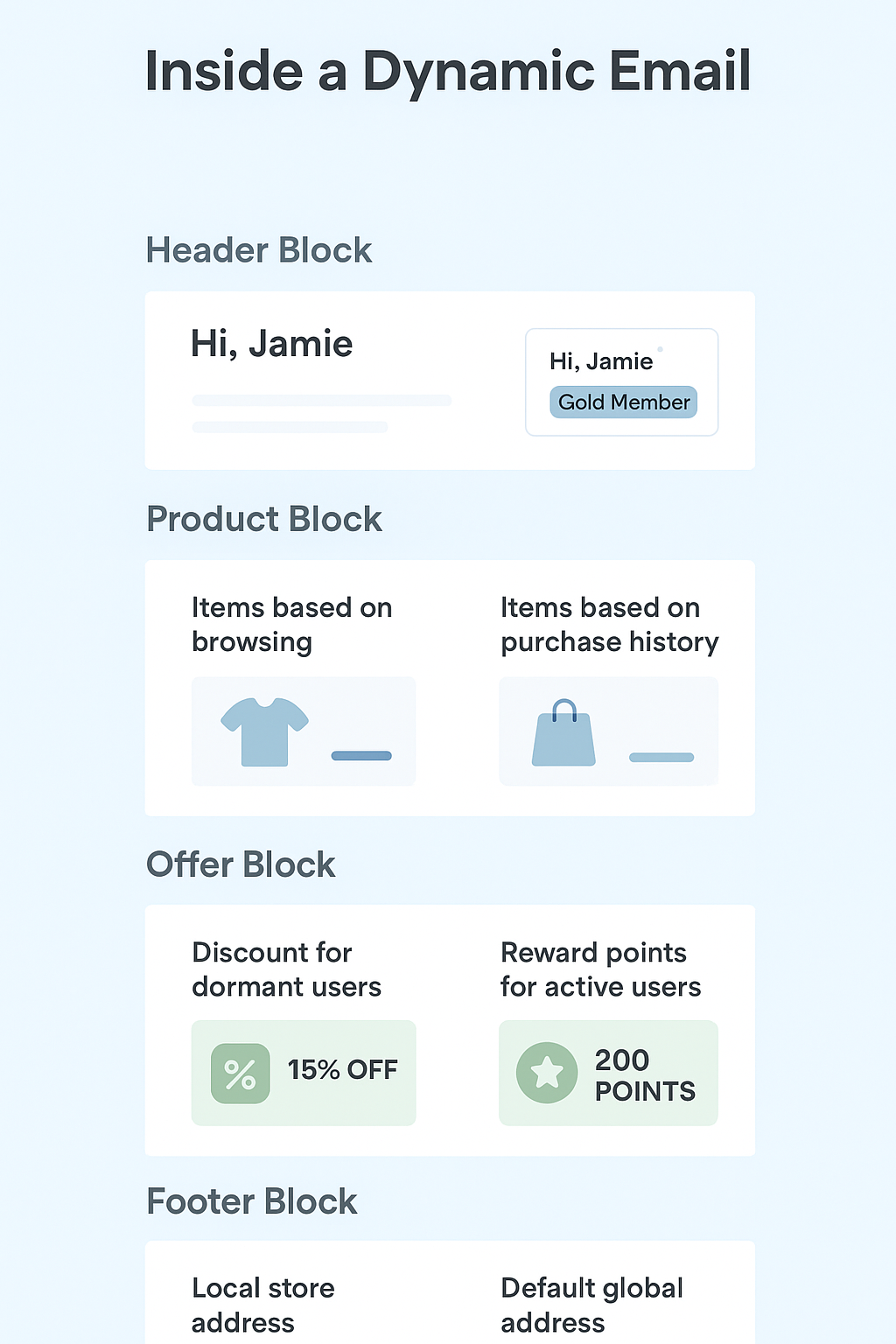Click dark blue bar beside t-shirt
This screenshot has height=1344, width=896.
[361, 756]
